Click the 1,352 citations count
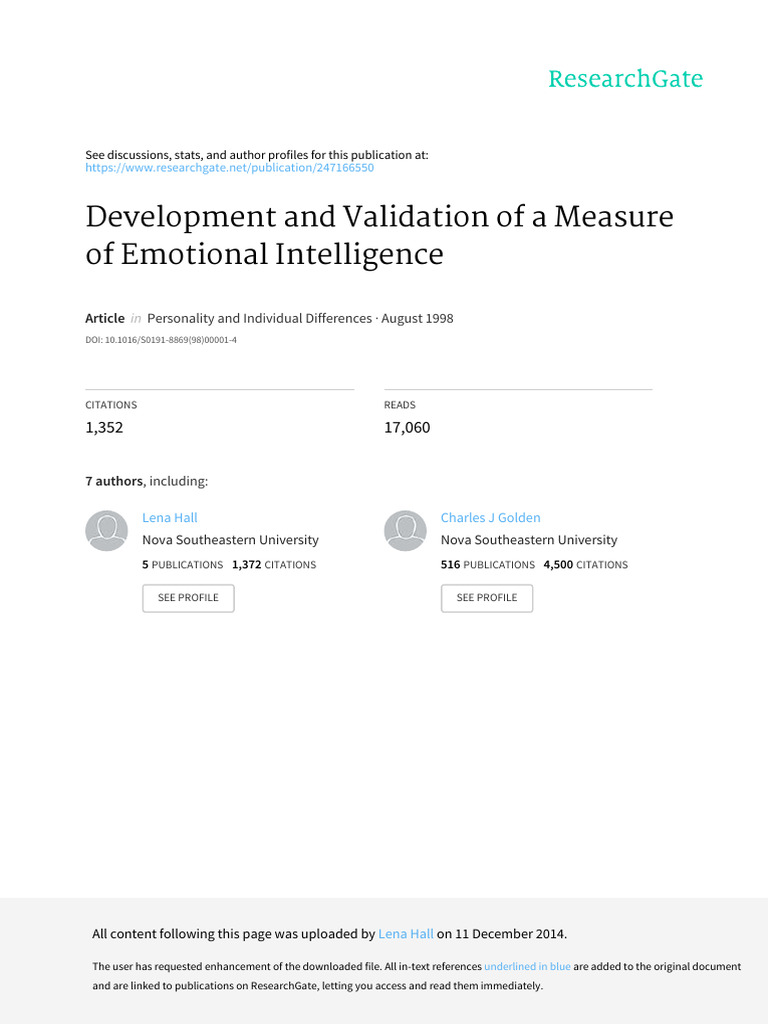Screen dimensions: 768x1024 pyautogui.click(x=104, y=428)
